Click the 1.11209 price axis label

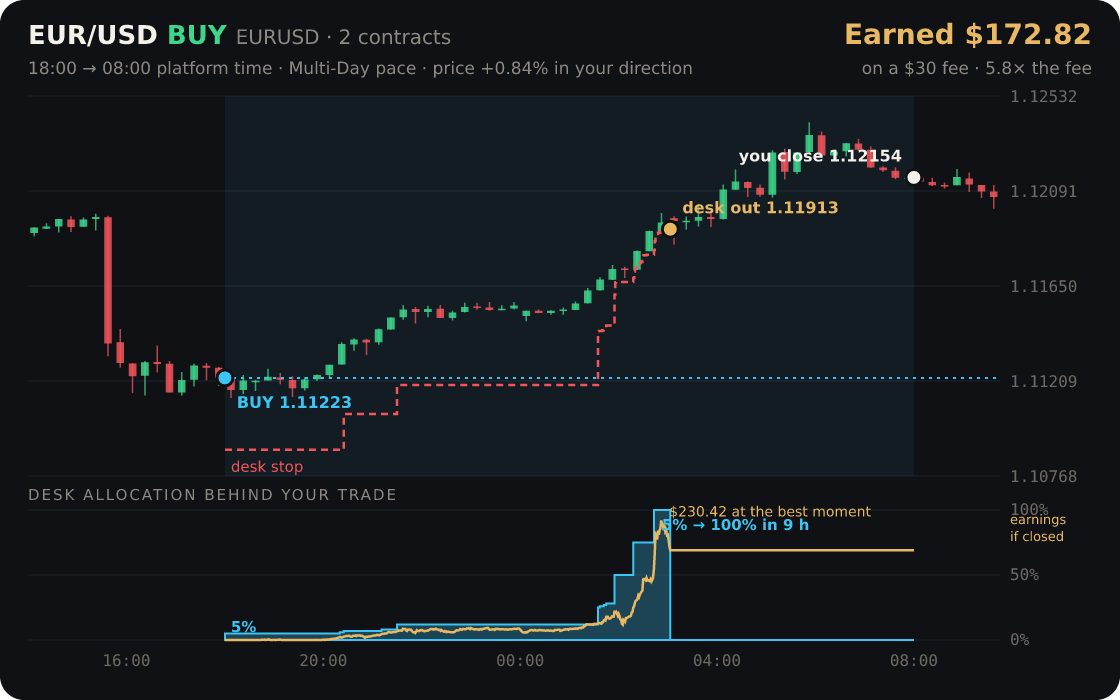coord(1044,381)
